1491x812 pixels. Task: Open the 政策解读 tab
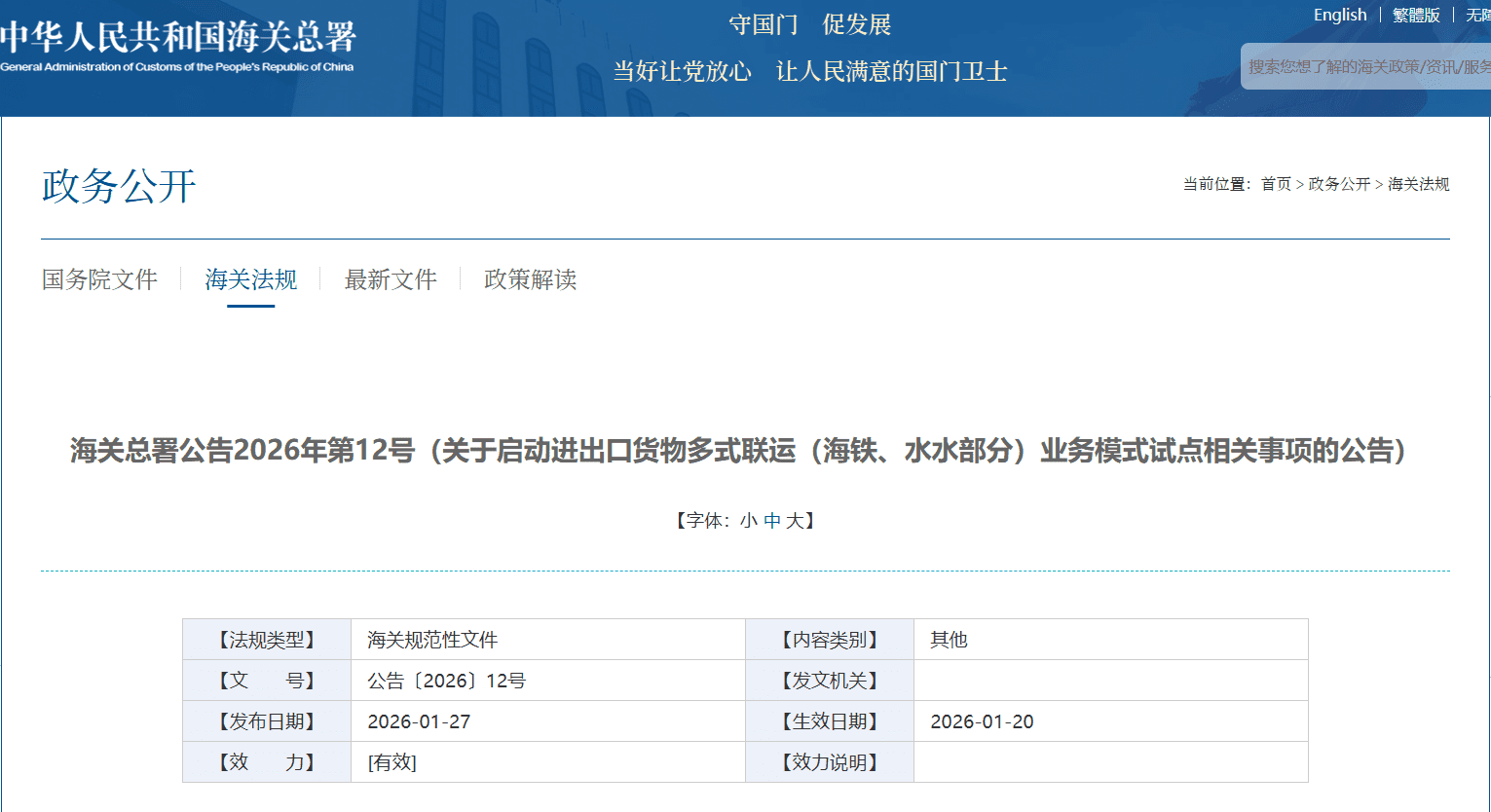click(530, 279)
